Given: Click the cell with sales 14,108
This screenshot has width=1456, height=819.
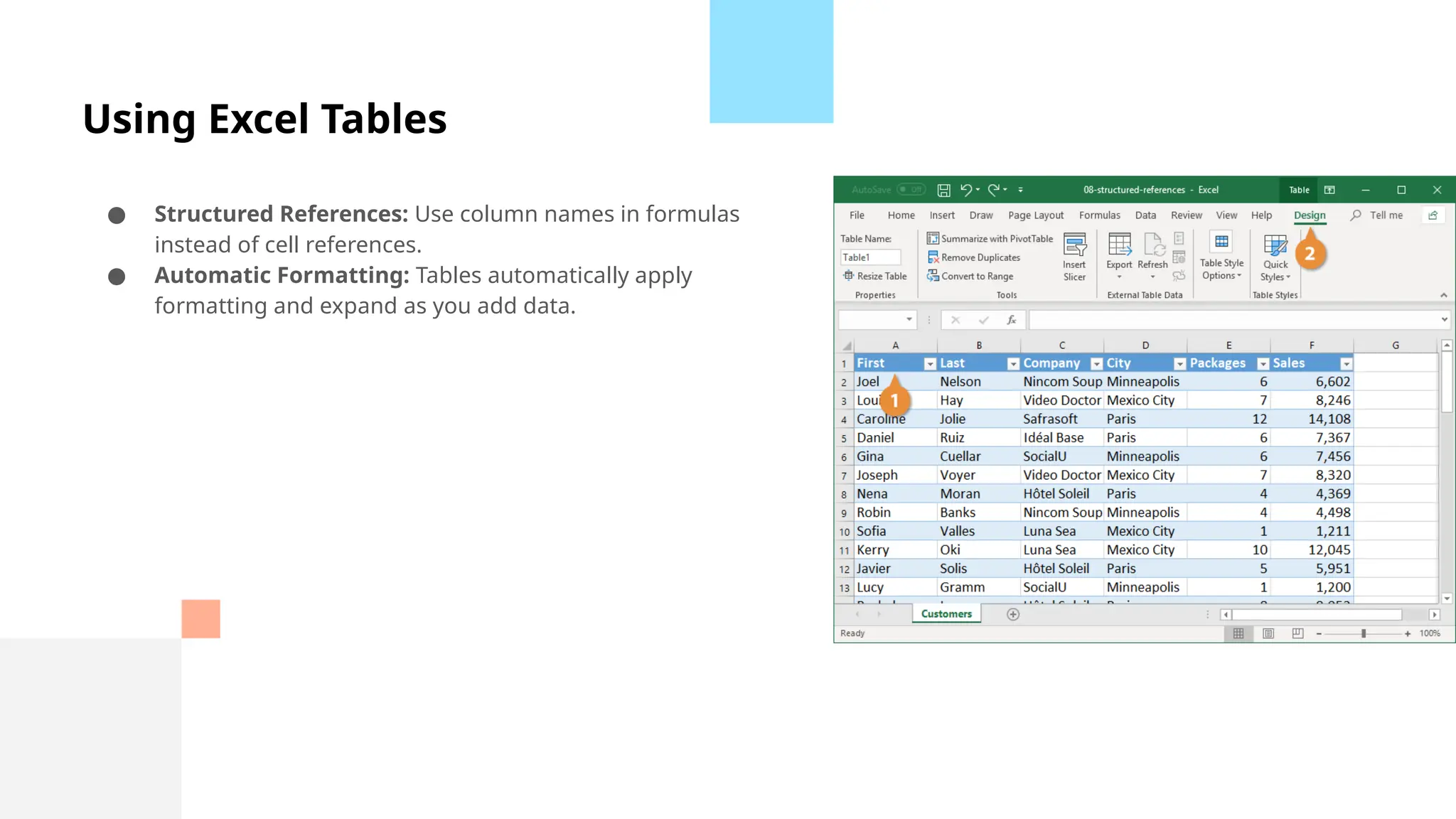Looking at the screenshot, I should click(1312, 419).
